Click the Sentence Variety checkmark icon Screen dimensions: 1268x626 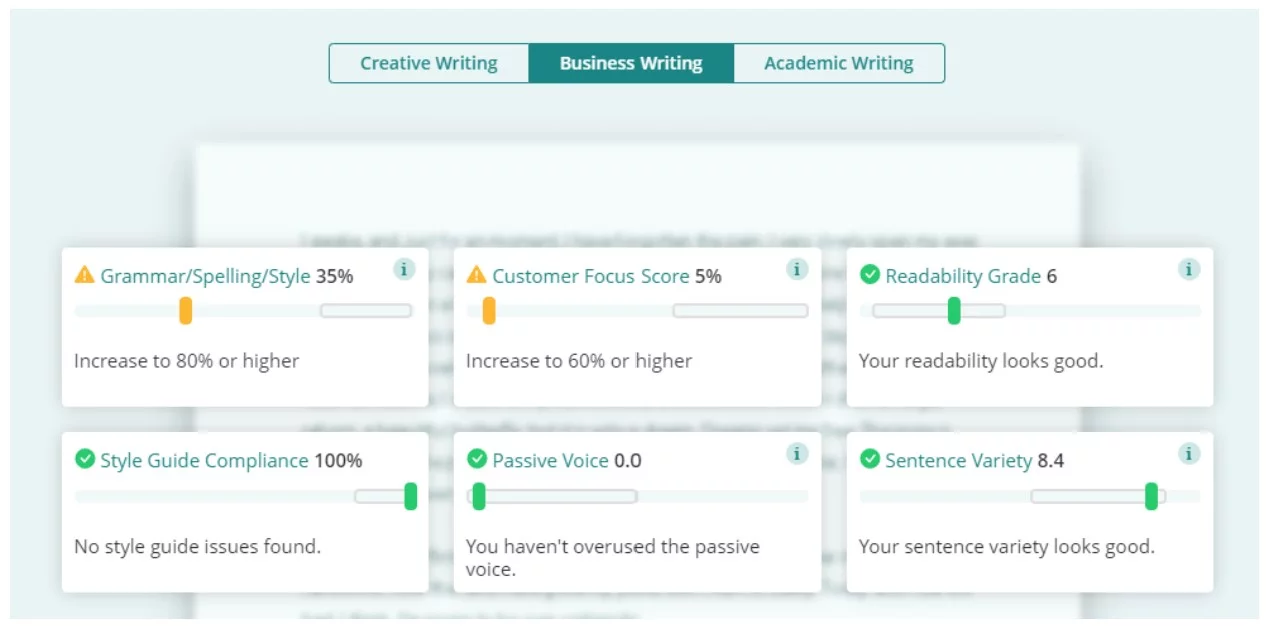tap(868, 461)
